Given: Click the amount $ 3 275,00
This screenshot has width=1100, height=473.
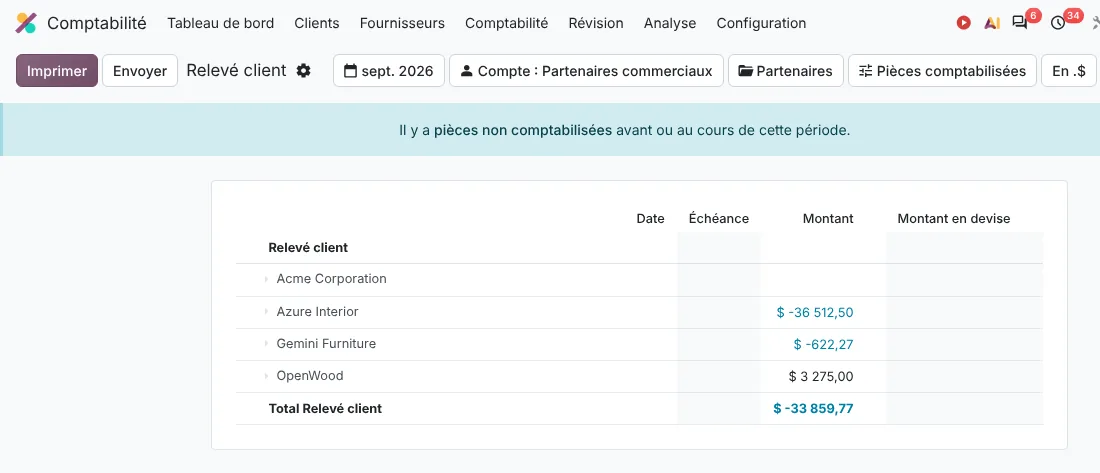Looking at the screenshot, I should click(x=821, y=377).
